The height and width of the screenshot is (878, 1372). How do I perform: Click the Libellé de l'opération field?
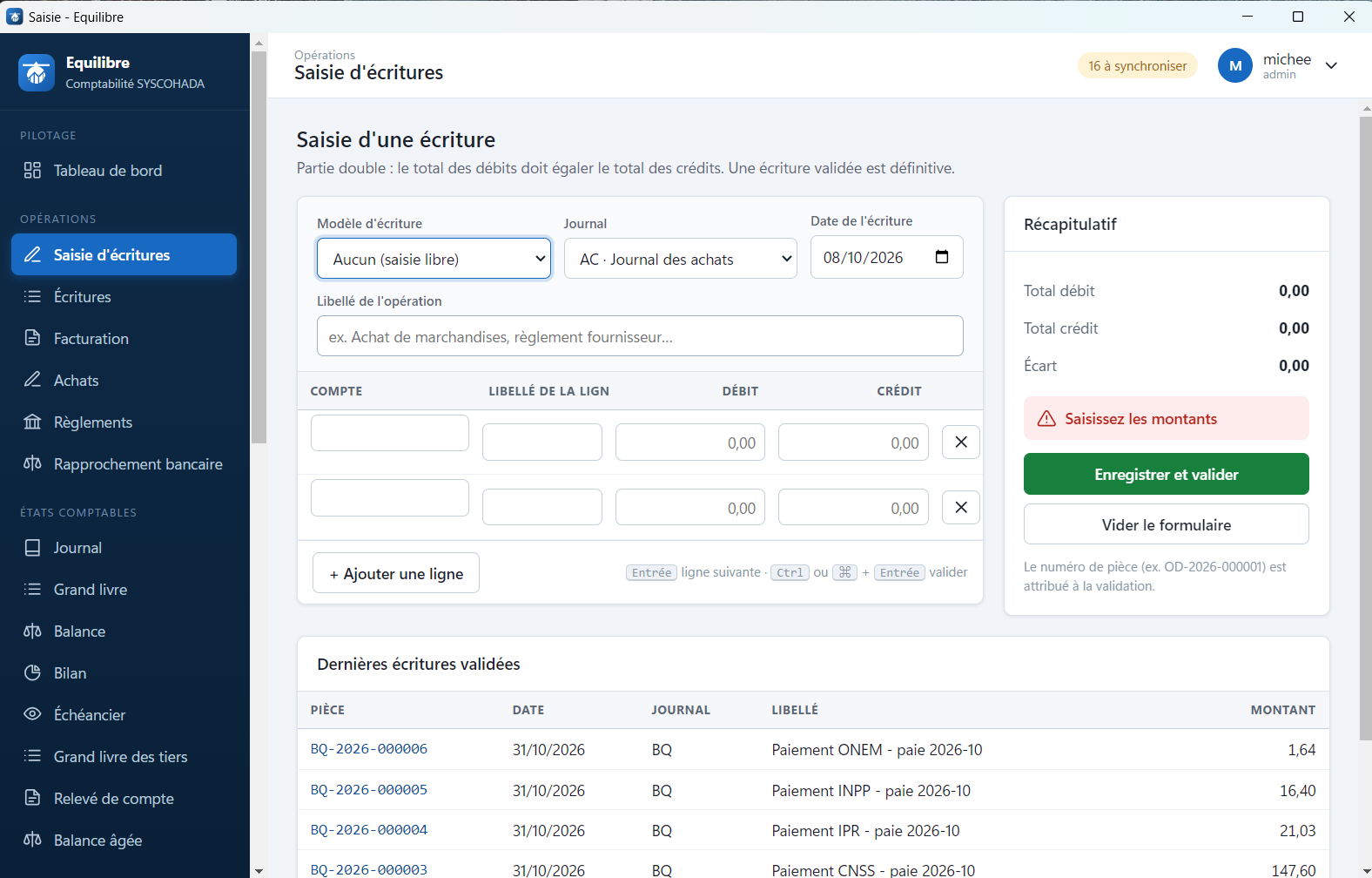click(x=640, y=336)
